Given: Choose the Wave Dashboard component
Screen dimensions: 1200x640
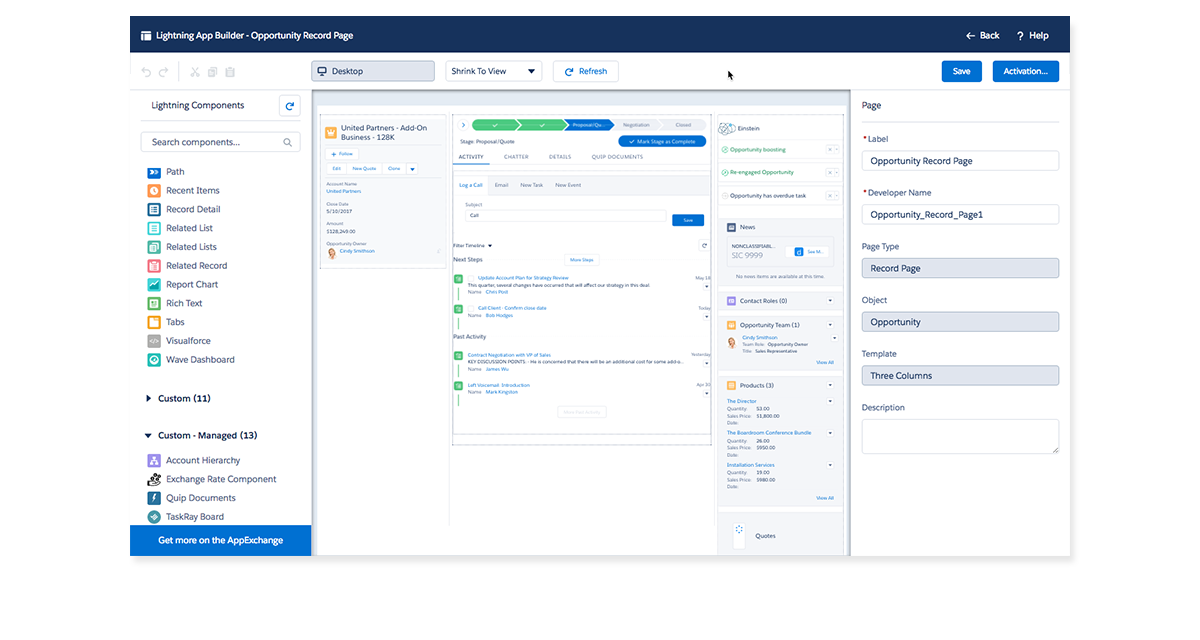Looking at the screenshot, I should [200, 360].
